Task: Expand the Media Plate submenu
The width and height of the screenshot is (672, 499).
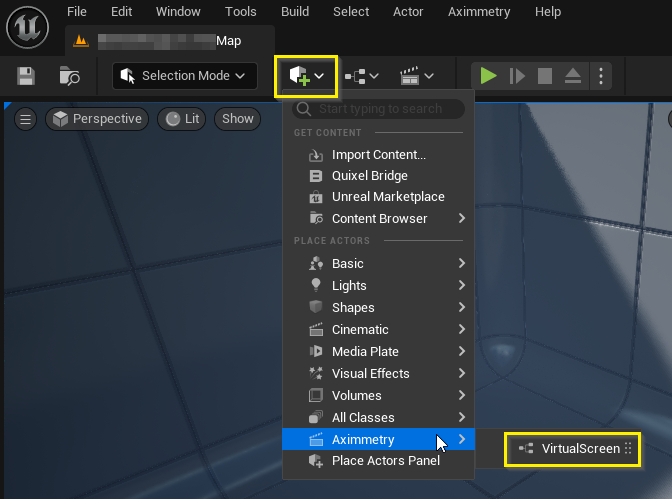Action: point(378,352)
